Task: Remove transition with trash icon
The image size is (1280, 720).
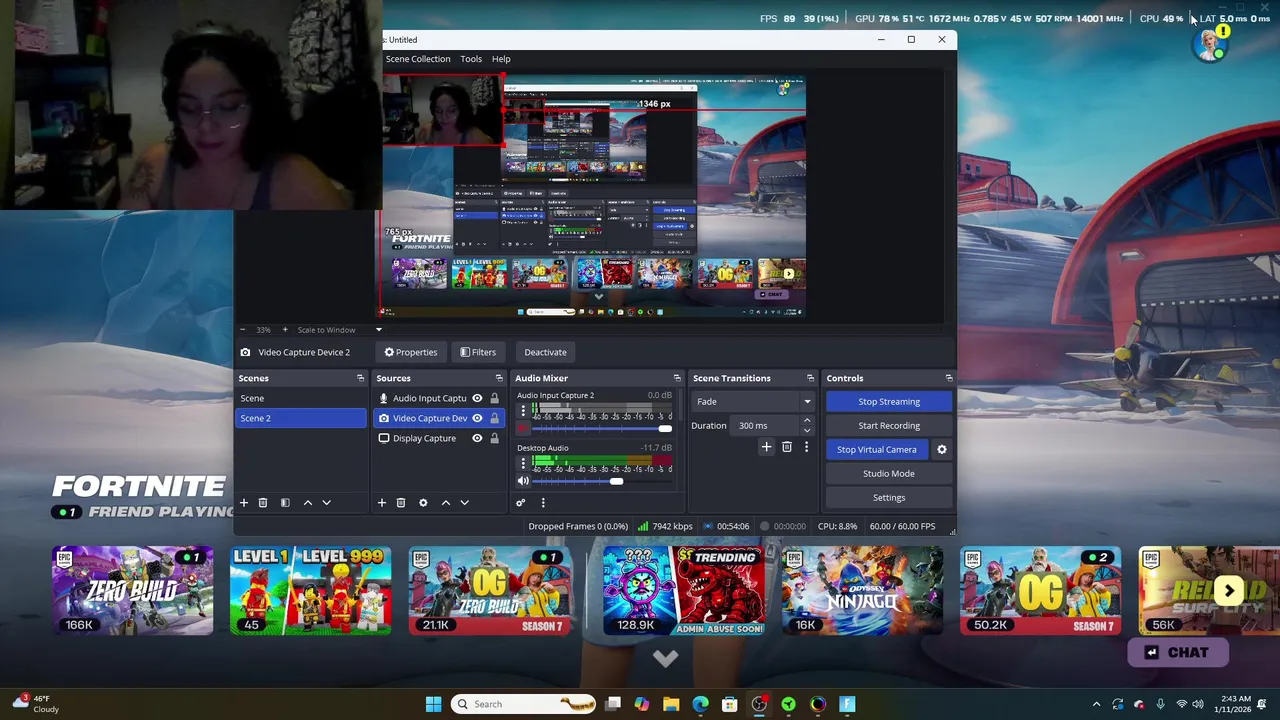Action: point(787,447)
